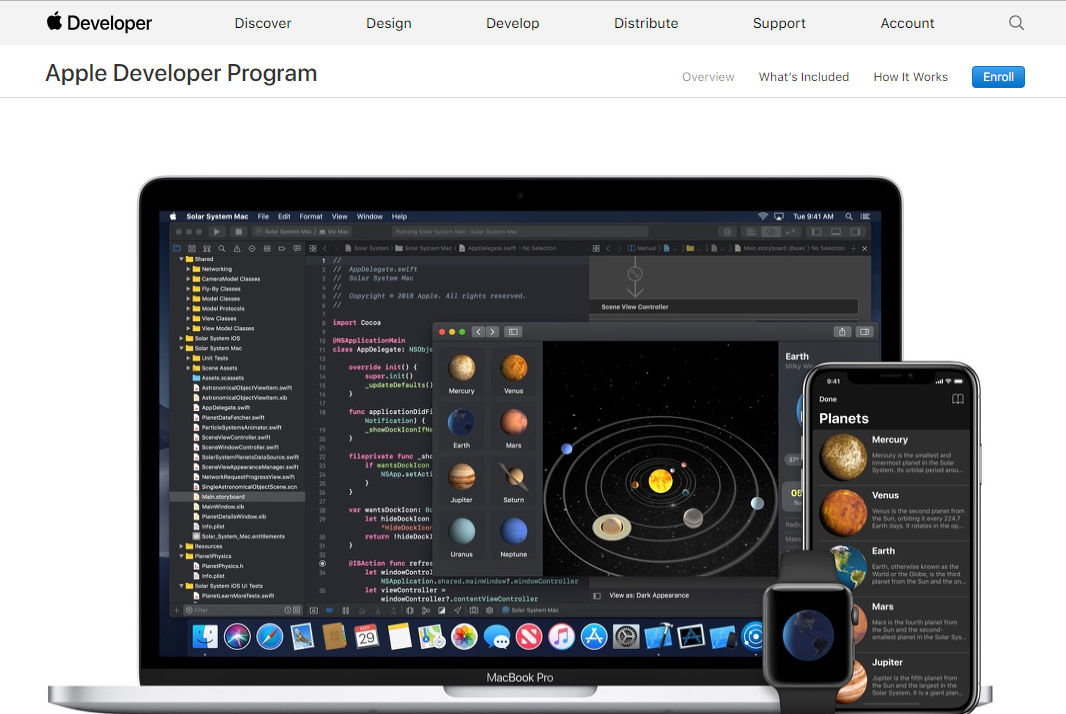Collapse the Shared folder in navigator
Image resolution: width=1066 pixels, height=714 pixels.
(x=182, y=259)
